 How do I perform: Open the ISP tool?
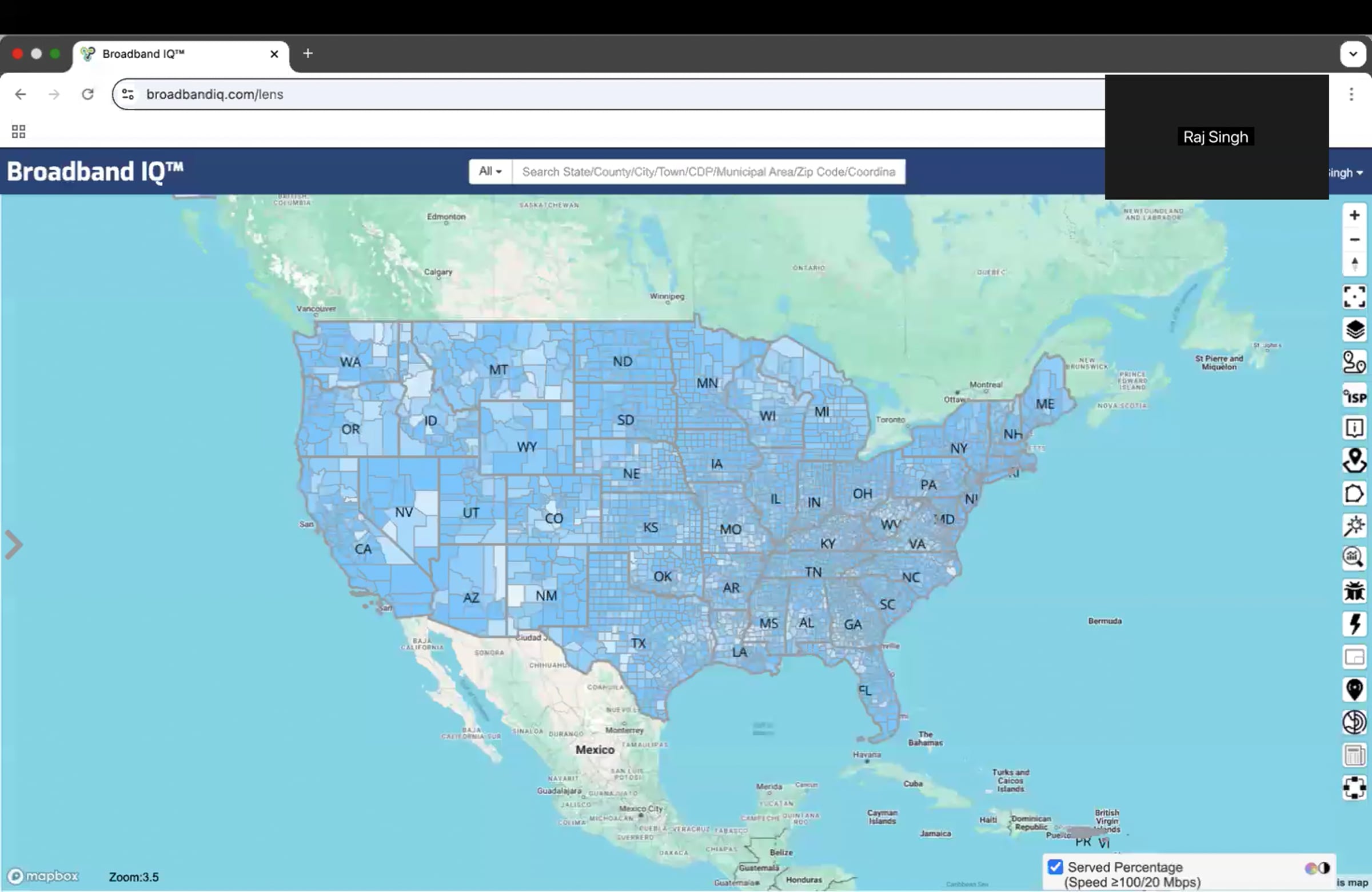click(x=1354, y=397)
